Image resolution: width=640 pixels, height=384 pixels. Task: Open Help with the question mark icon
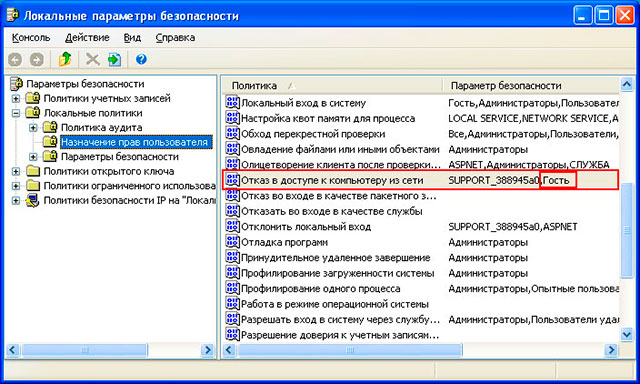(x=141, y=60)
